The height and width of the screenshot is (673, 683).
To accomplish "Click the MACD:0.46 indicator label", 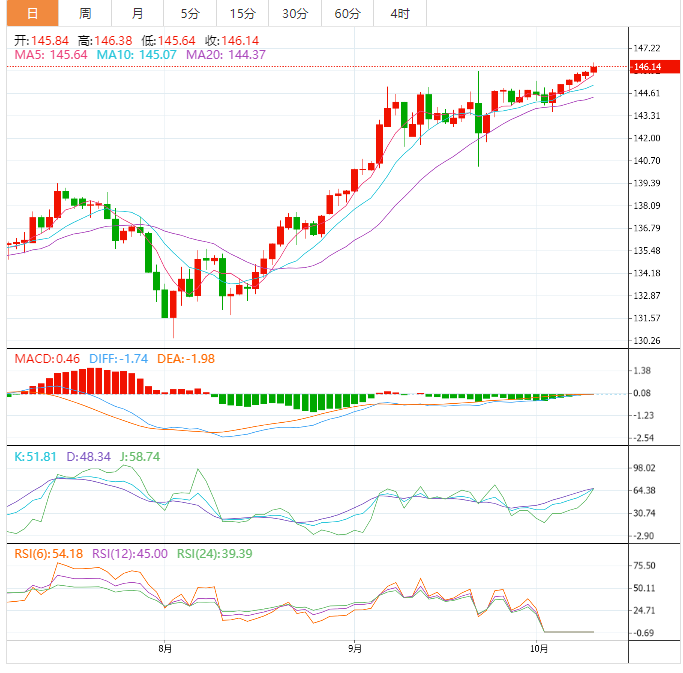I will point(47,359).
